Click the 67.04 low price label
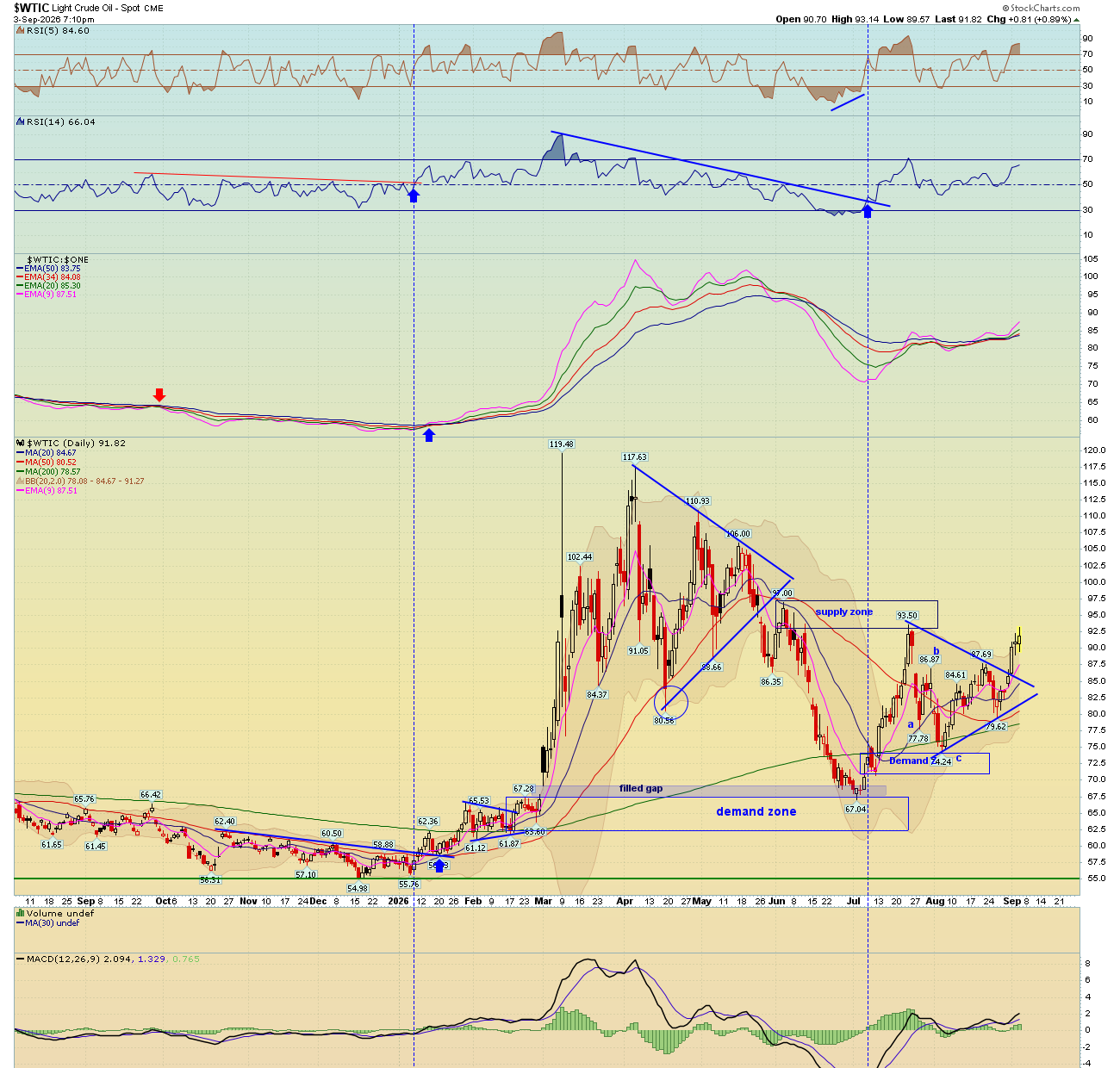Viewport: 1120px width, 1068px height. pos(855,810)
